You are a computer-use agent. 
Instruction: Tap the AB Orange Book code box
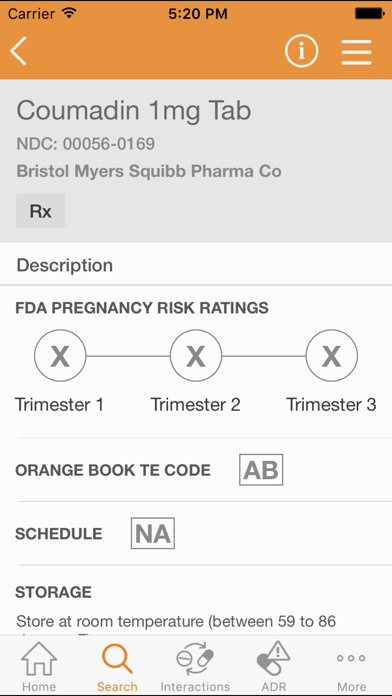pos(261,470)
